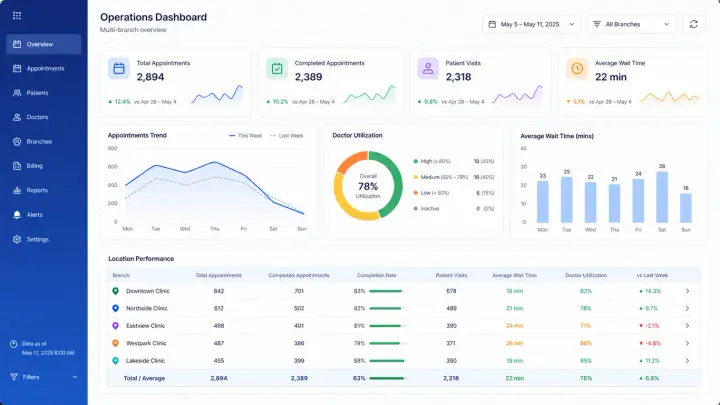720x405 pixels.
Task: Open the Patients menu item
Action: [44, 93]
